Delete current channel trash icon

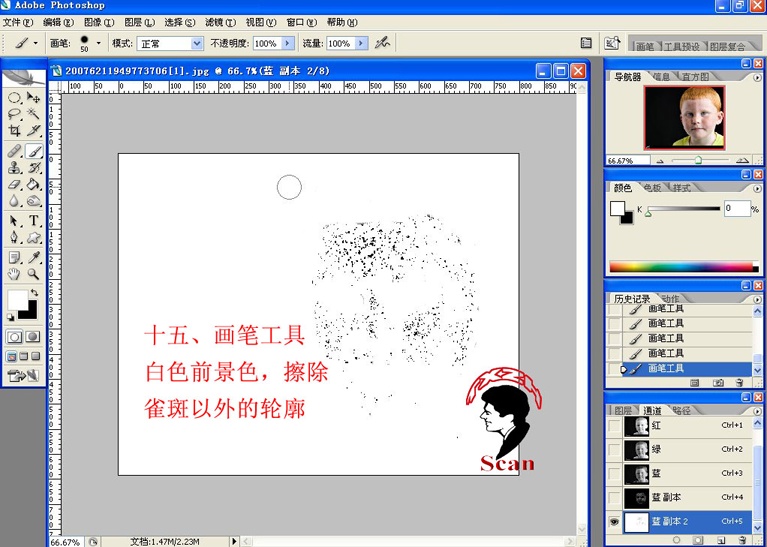[742, 541]
